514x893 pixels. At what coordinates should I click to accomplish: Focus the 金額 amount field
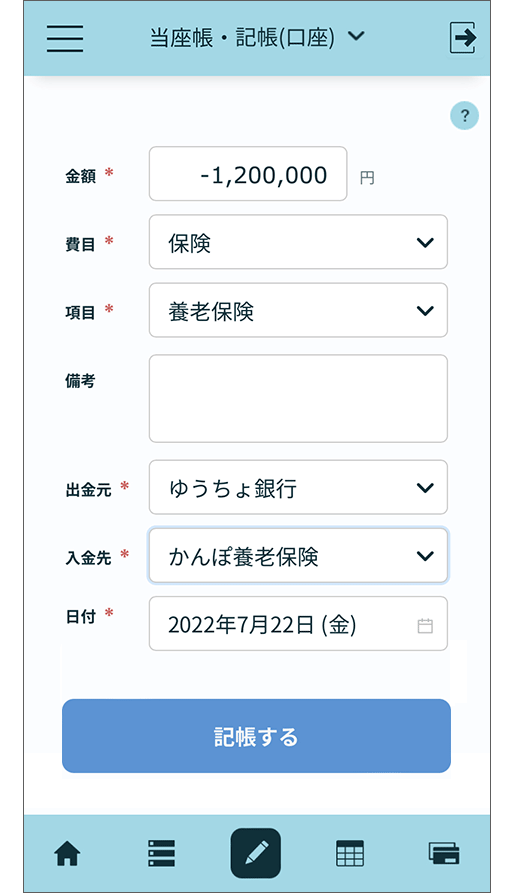[x=248, y=174]
